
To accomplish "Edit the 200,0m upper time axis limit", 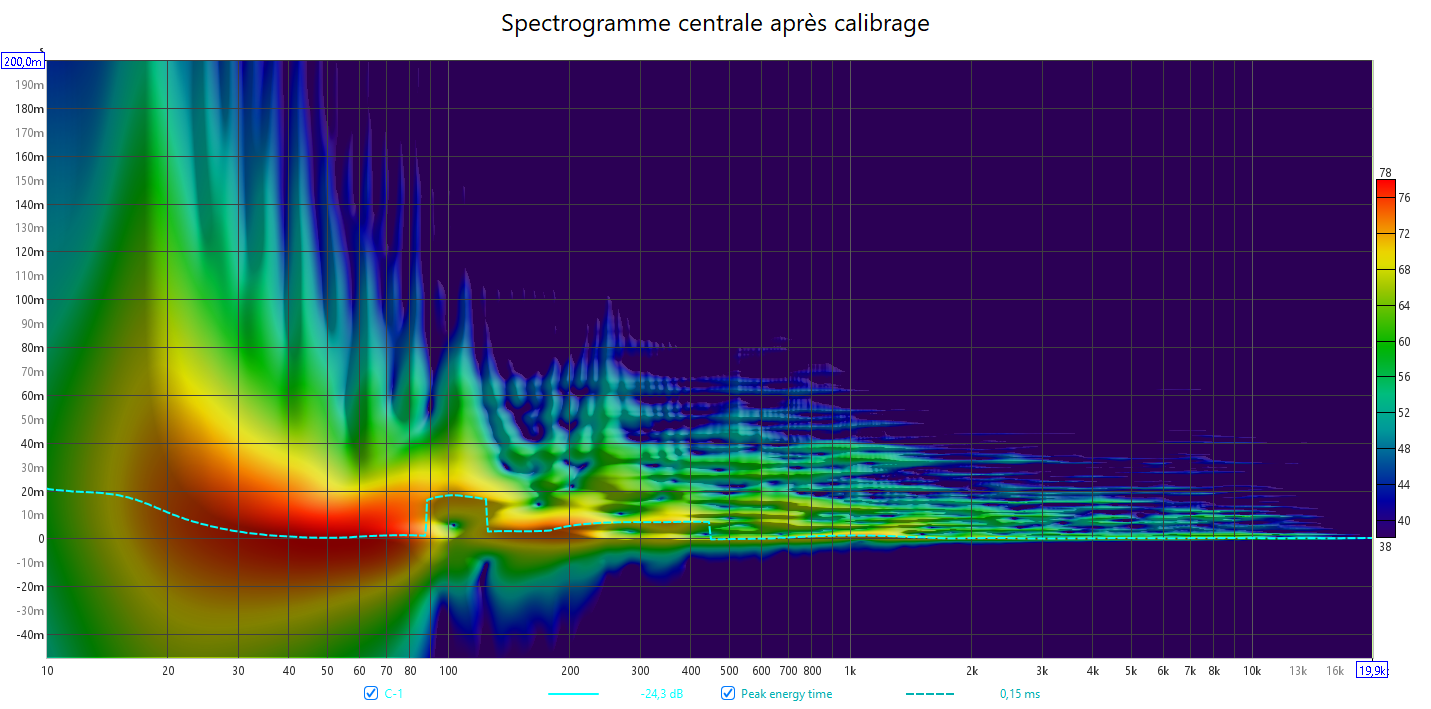I will [x=23, y=62].
